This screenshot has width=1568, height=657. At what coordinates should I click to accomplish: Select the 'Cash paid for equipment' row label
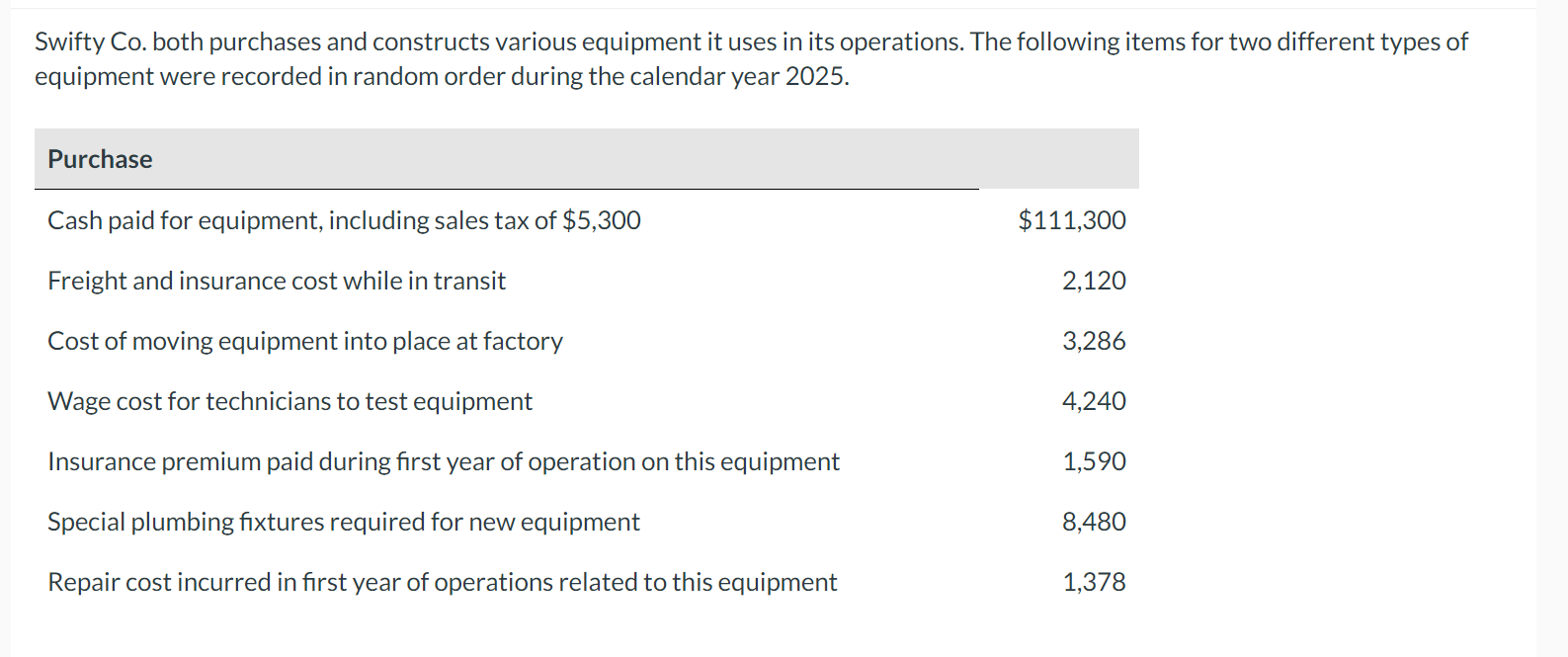click(x=344, y=220)
